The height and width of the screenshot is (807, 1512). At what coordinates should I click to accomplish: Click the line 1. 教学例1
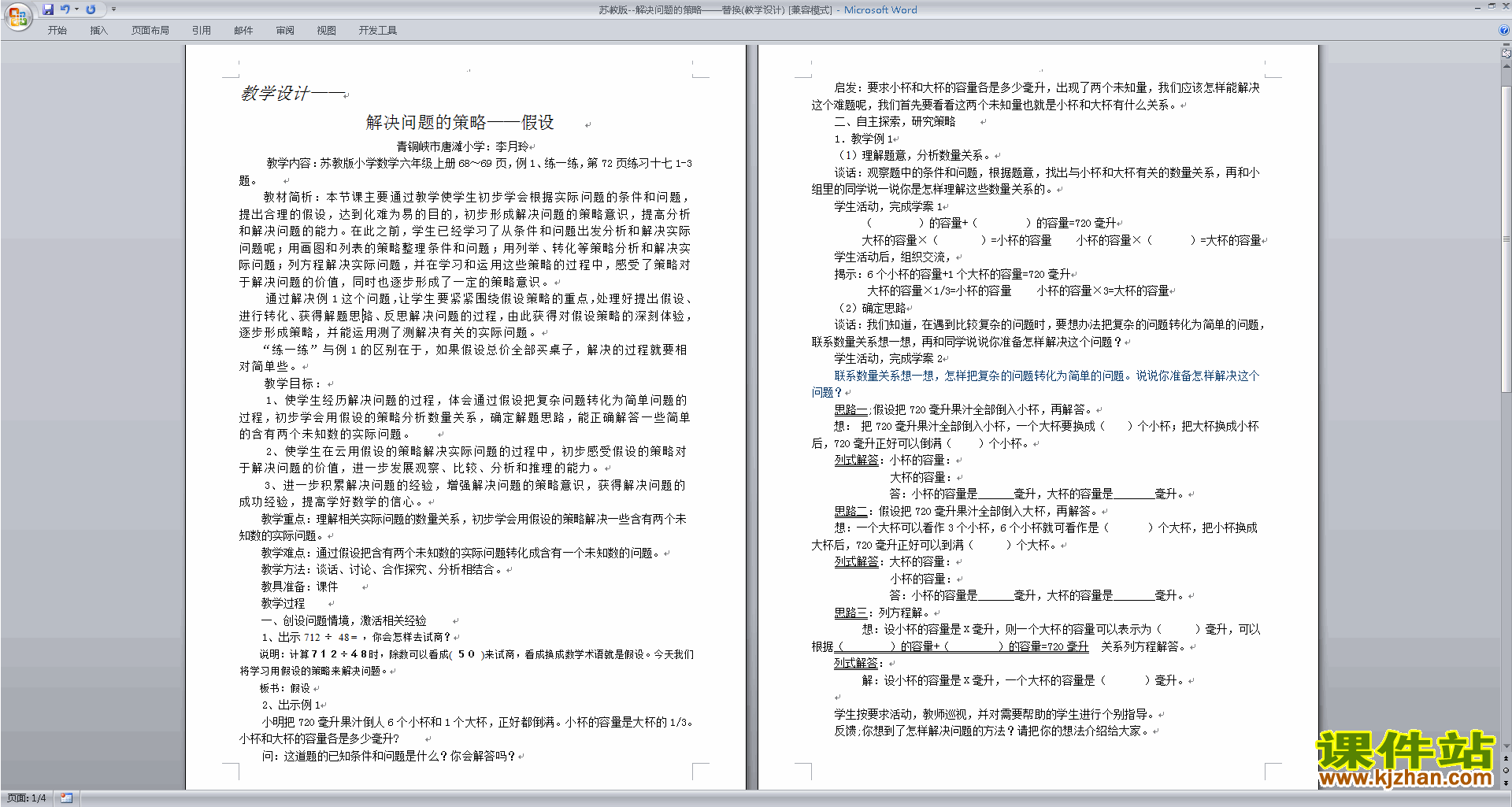pyautogui.click(x=864, y=139)
